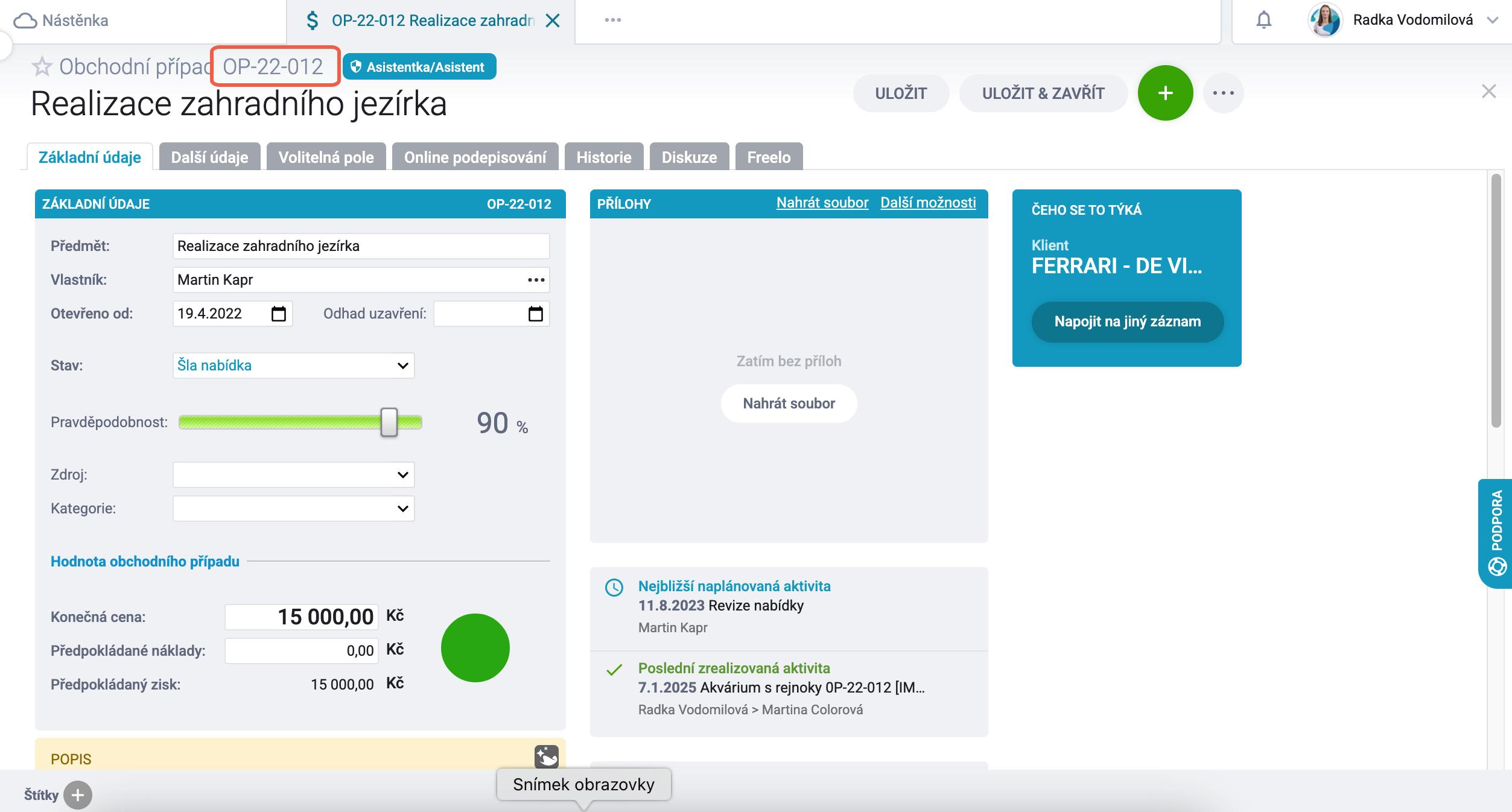Click Radka Vodomilová's avatar photo
Screen dimensions: 1512x812
click(x=1325, y=20)
